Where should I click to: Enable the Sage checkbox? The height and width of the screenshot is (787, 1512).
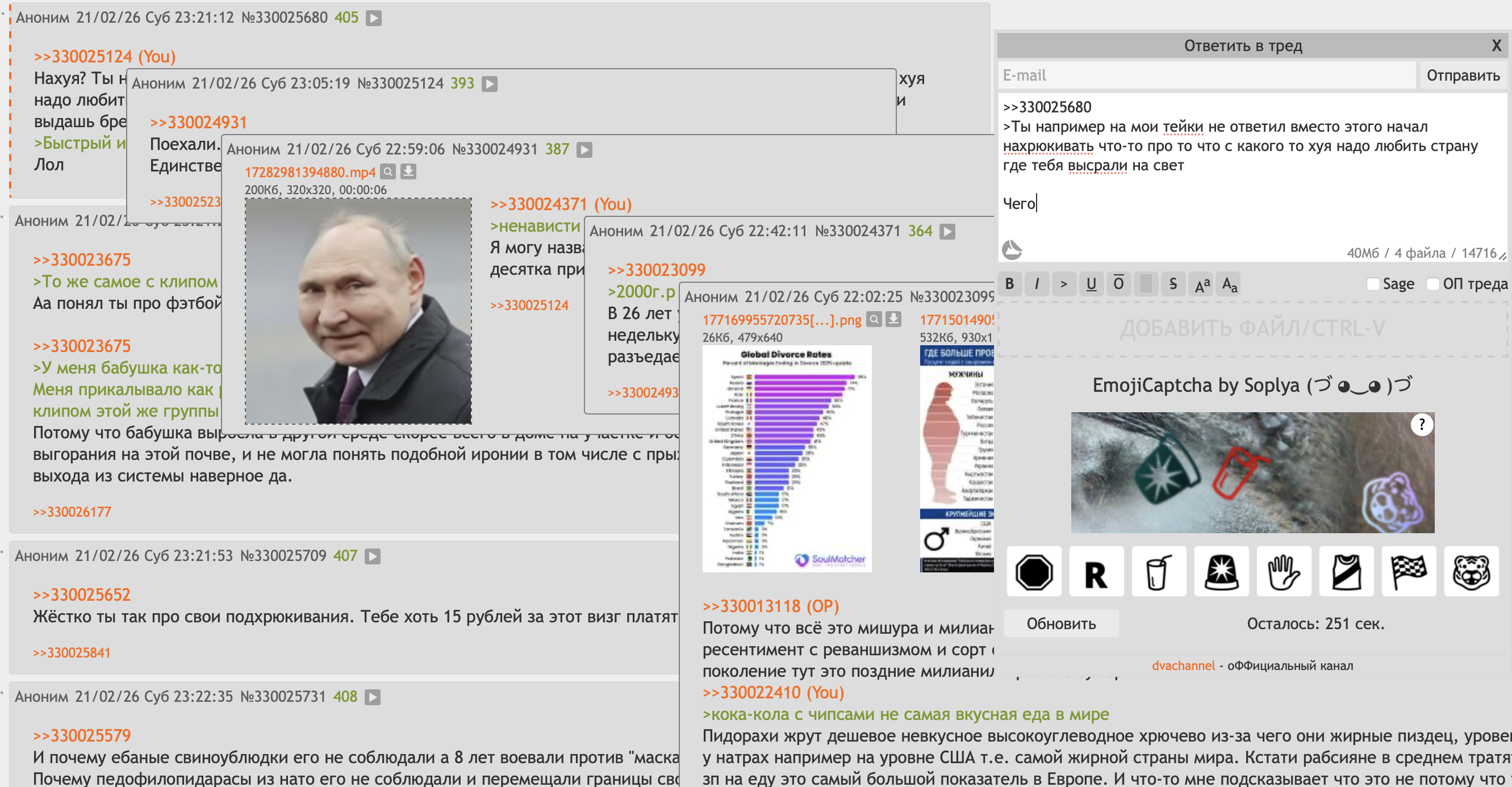(x=1372, y=284)
